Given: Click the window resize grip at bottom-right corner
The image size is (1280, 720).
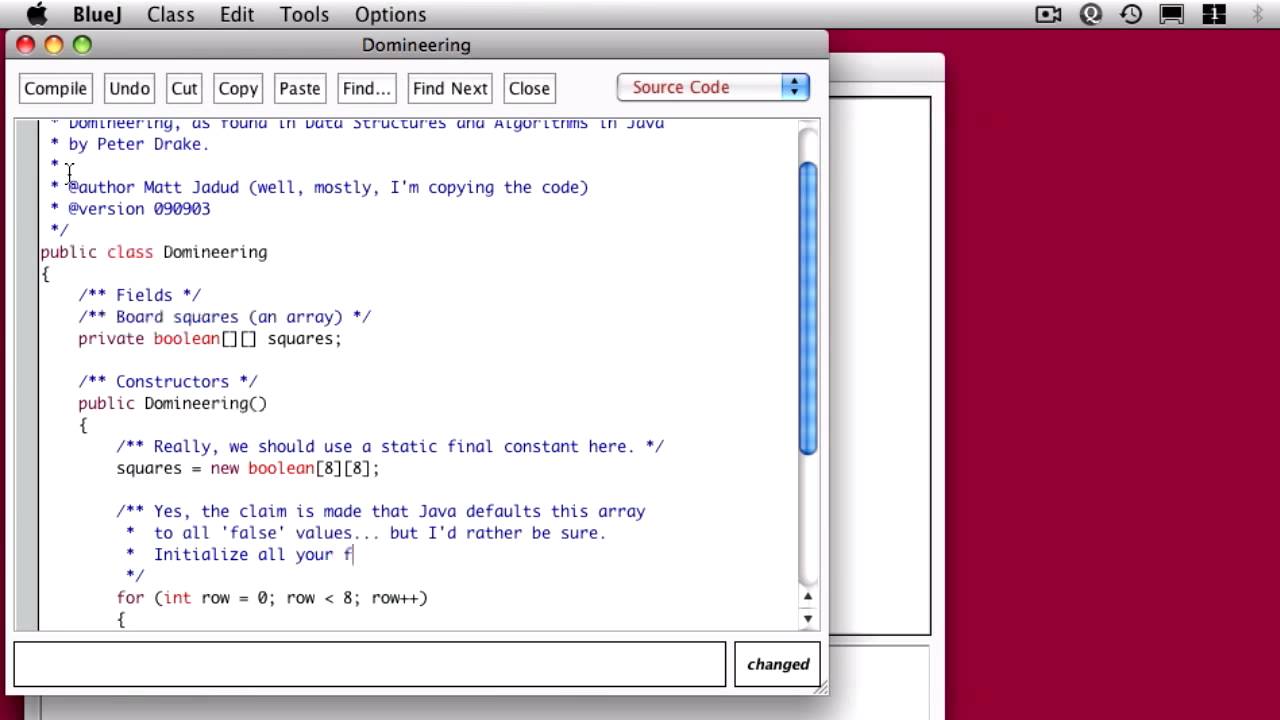Looking at the screenshot, I should tap(821, 687).
